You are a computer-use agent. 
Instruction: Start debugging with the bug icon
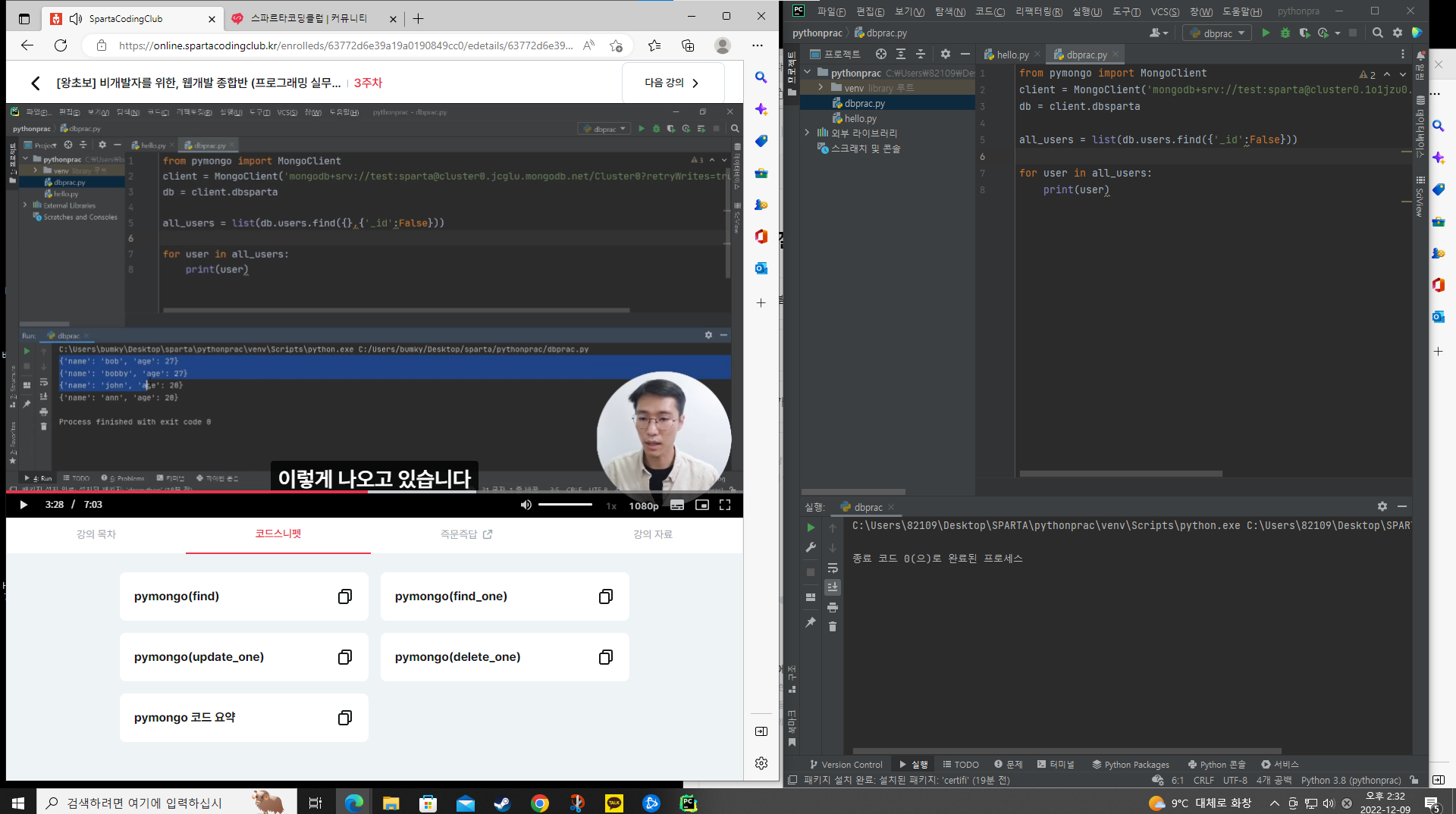(x=1285, y=33)
